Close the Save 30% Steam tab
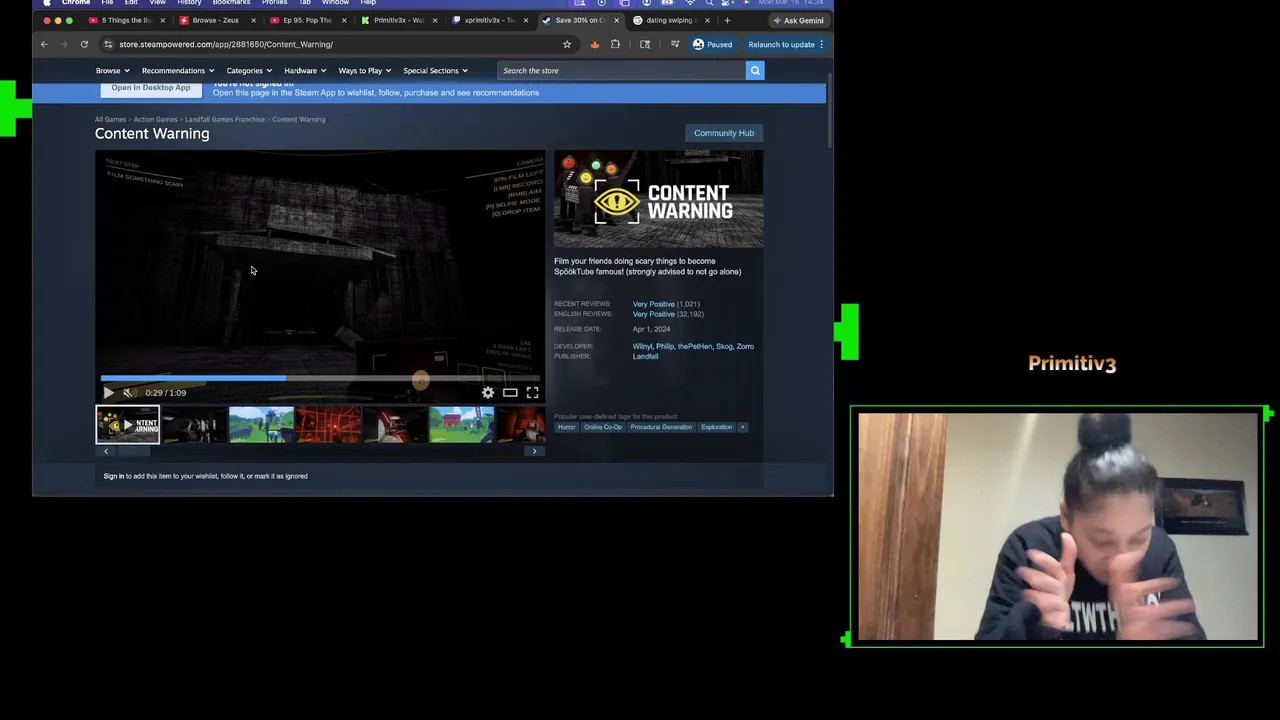 [616, 20]
